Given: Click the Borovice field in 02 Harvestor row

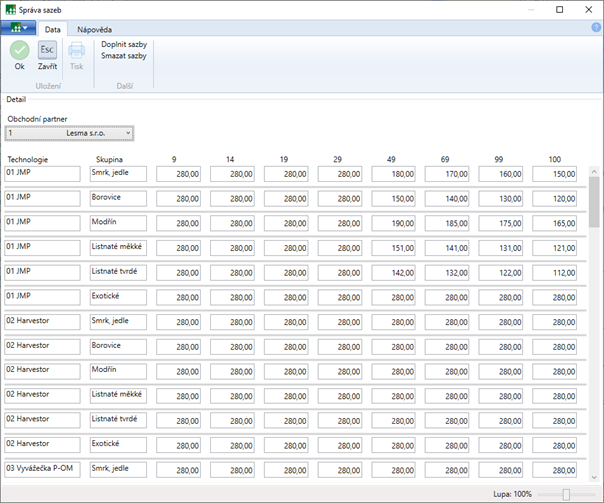Looking at the screenshot, I should [x=117, y=345].
